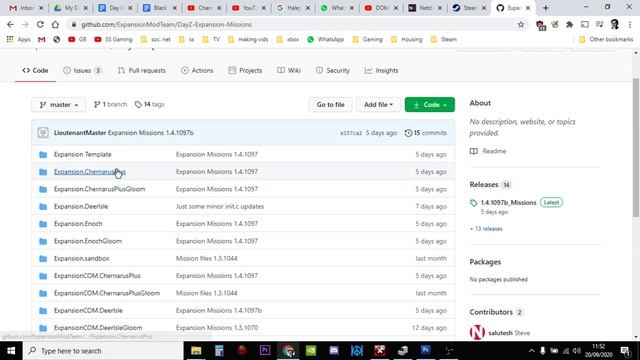Show hidden system tray icons

click(531, 351)
